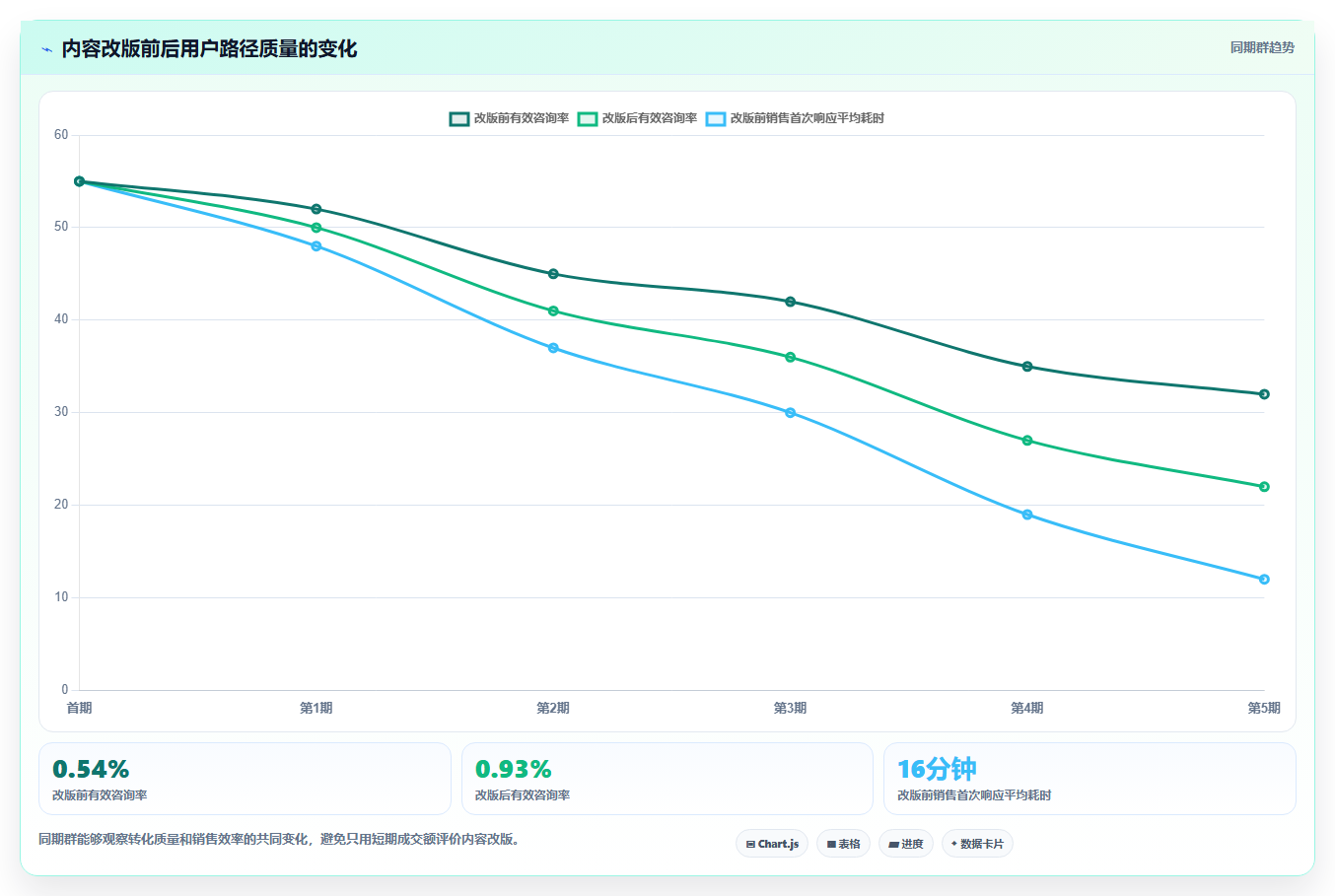Click the y-axis label 50
Screen dimensions: 1335x896
61,227
